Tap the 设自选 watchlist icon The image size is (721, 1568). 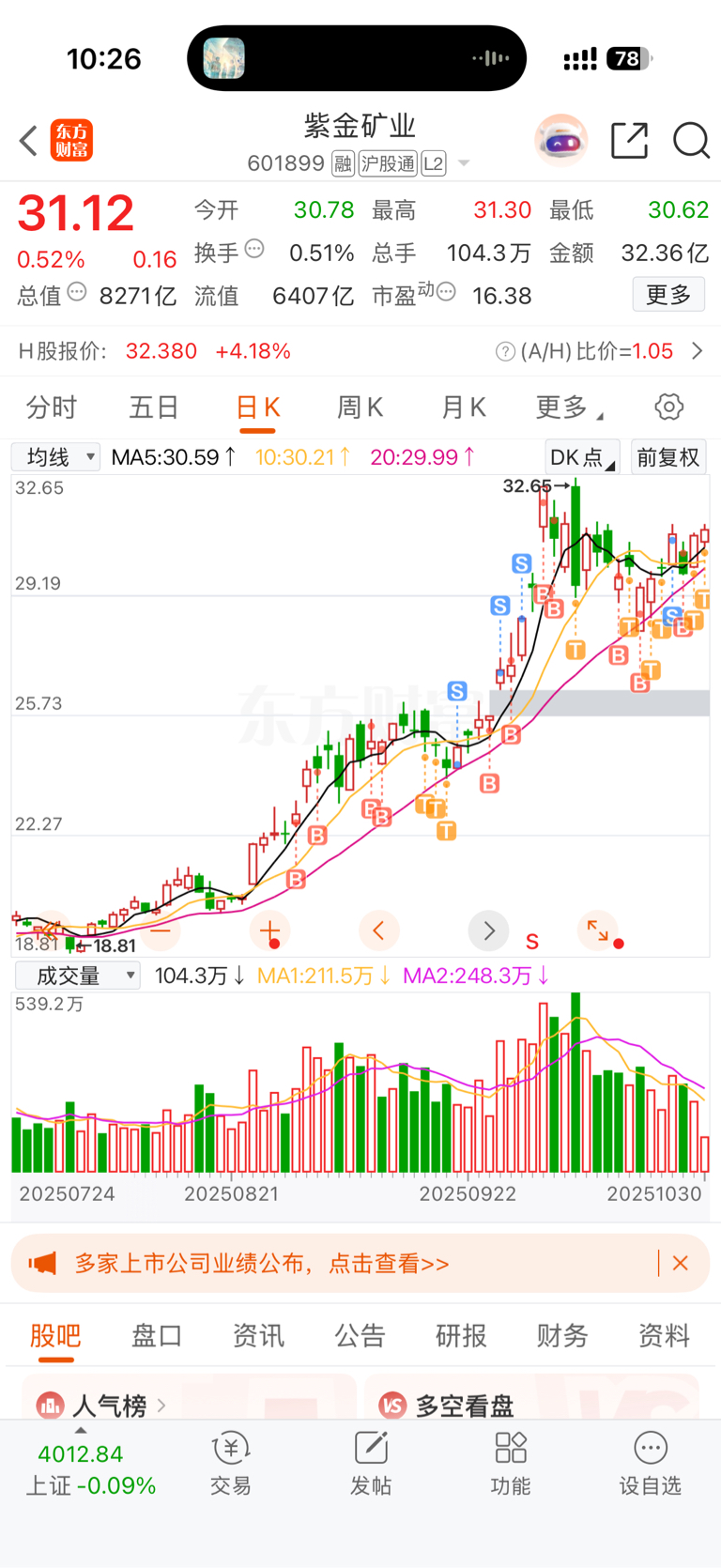[651, 1448]
